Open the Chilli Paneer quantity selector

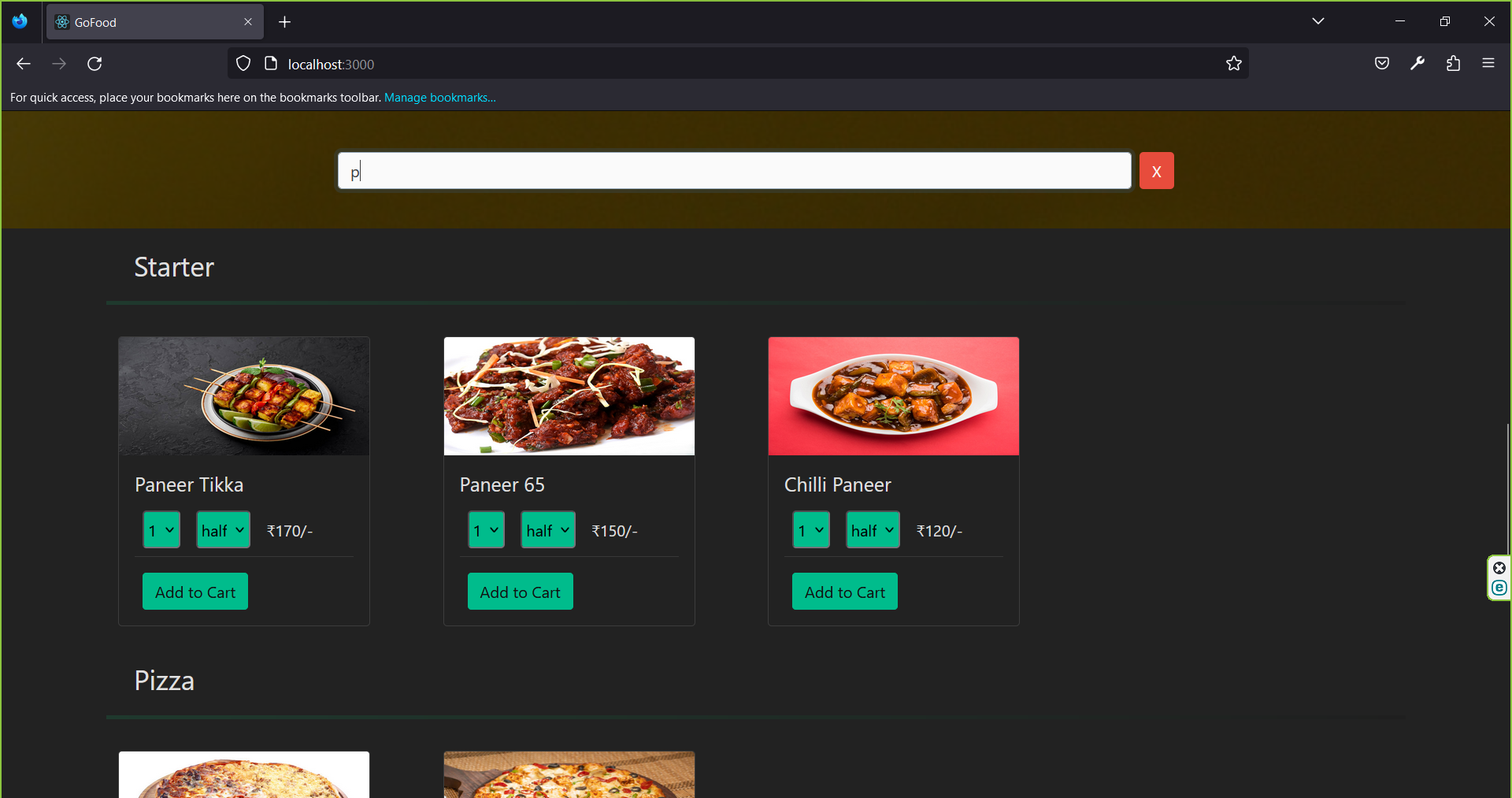(810, 529)
